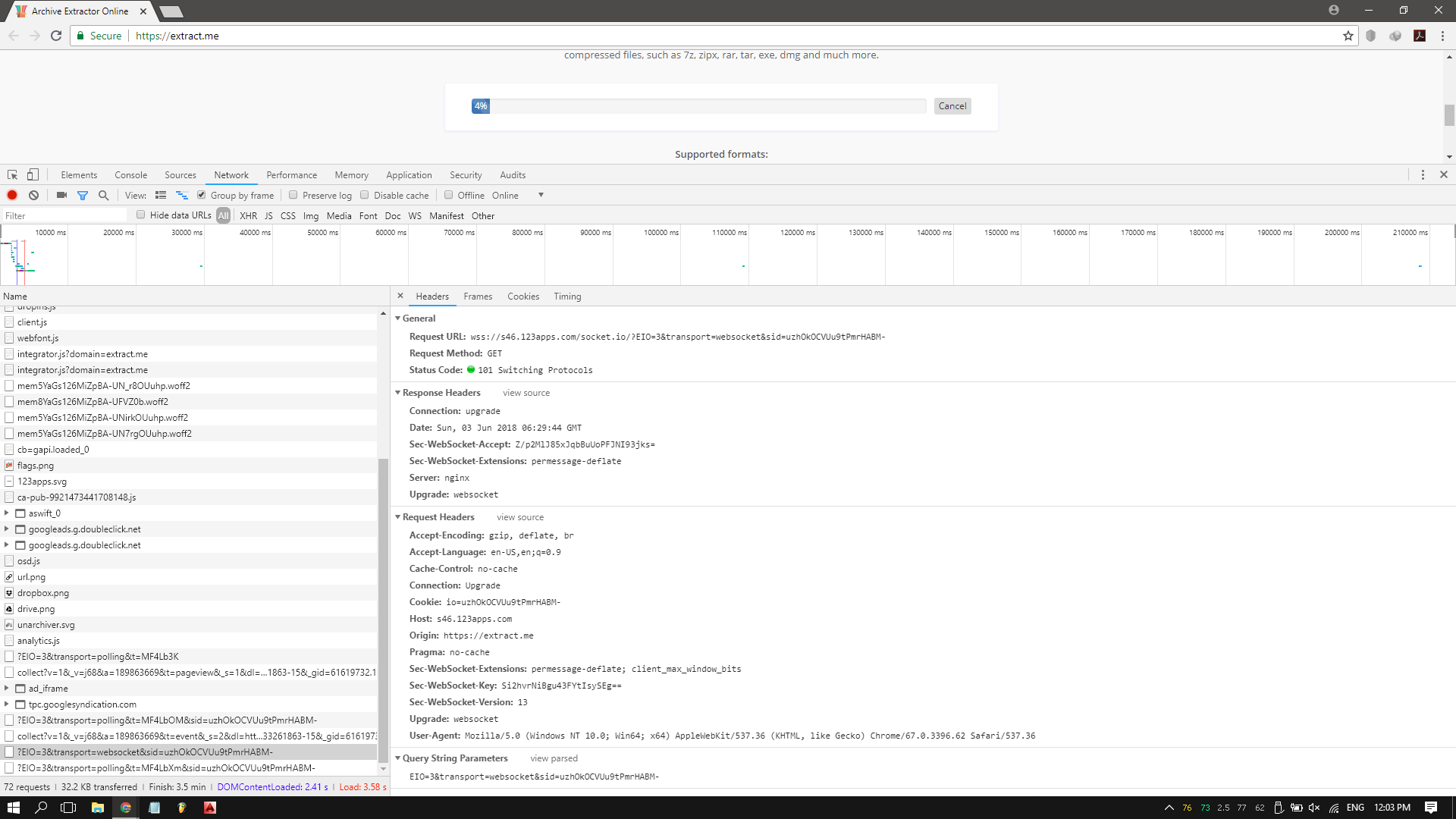Collapse the Response Headers section
Screen dimensions: 1456x819
(x=397, y=393)
